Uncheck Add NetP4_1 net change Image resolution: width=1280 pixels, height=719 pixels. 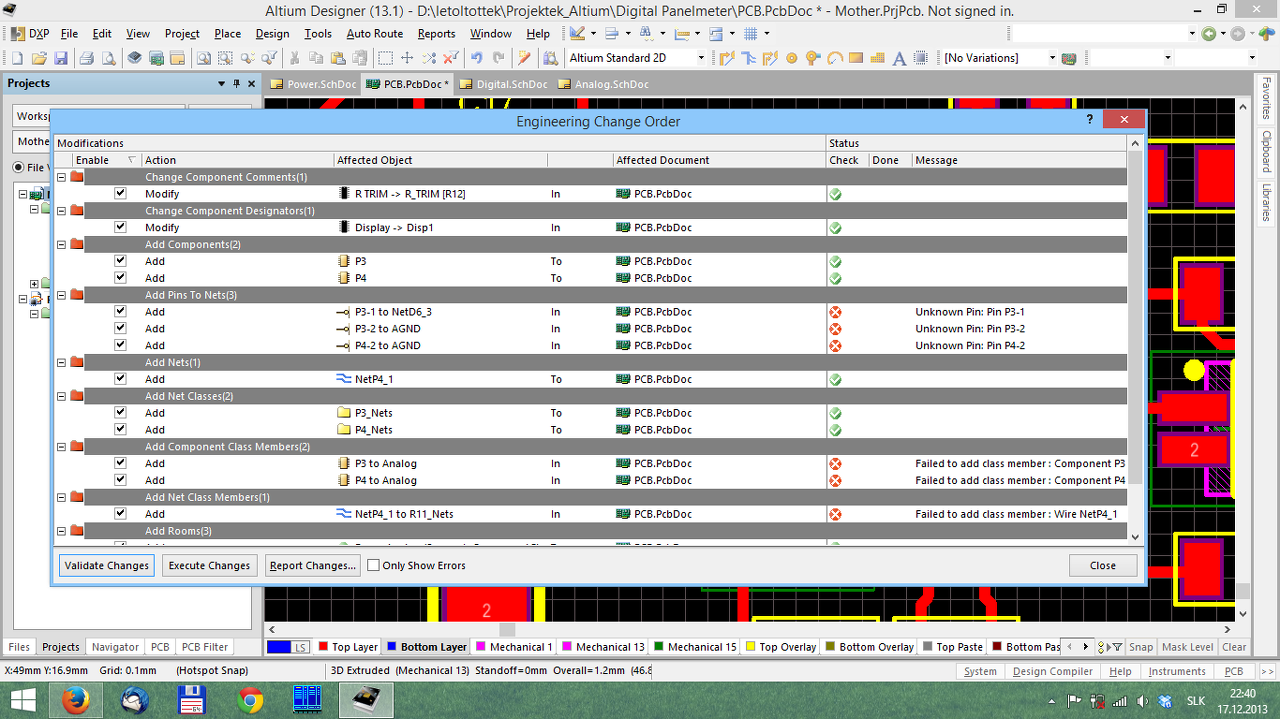coord(120,379)
